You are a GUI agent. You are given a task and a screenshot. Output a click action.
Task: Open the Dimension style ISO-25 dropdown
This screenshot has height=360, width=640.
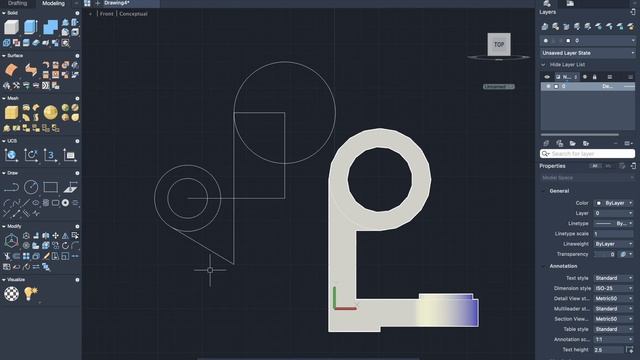click(614, 288)
